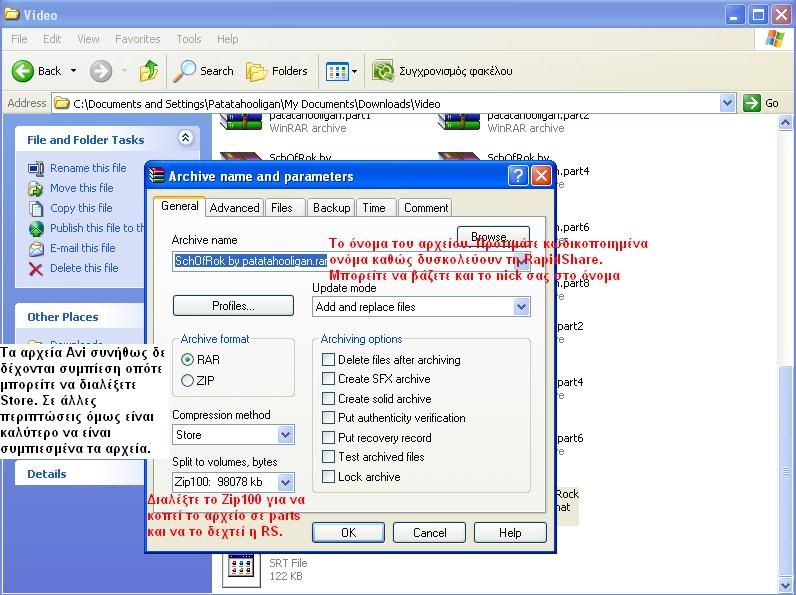Enable Lock archive checkbox

point(328,477)
